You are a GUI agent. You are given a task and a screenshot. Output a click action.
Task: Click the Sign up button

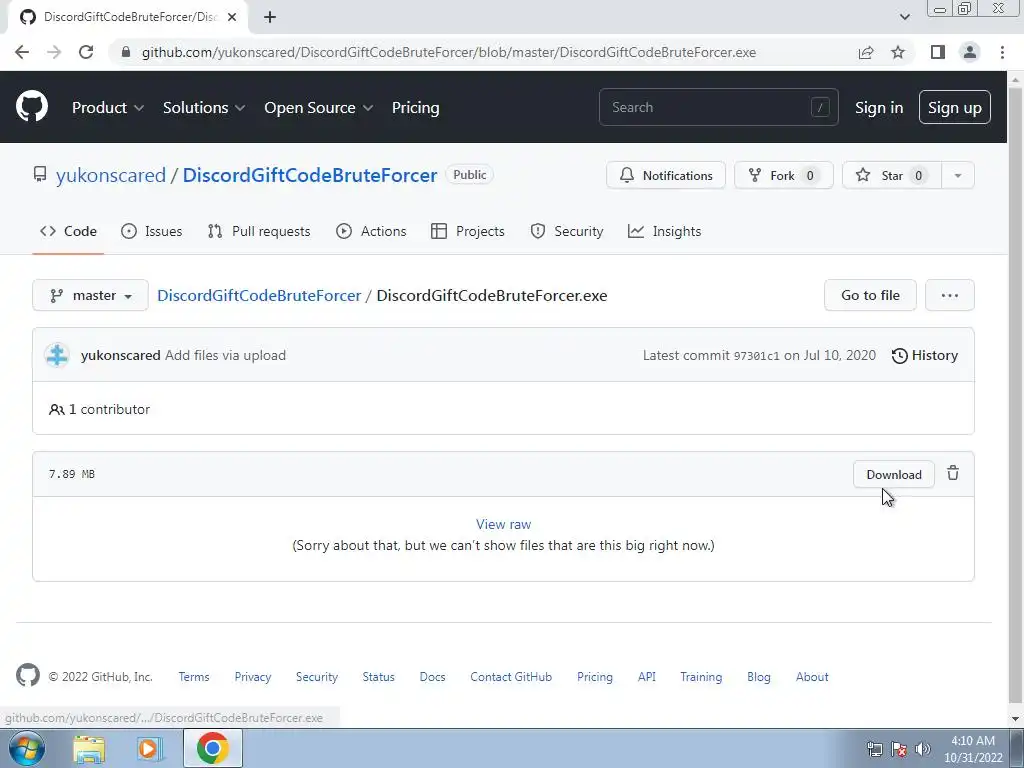point(954,108)
